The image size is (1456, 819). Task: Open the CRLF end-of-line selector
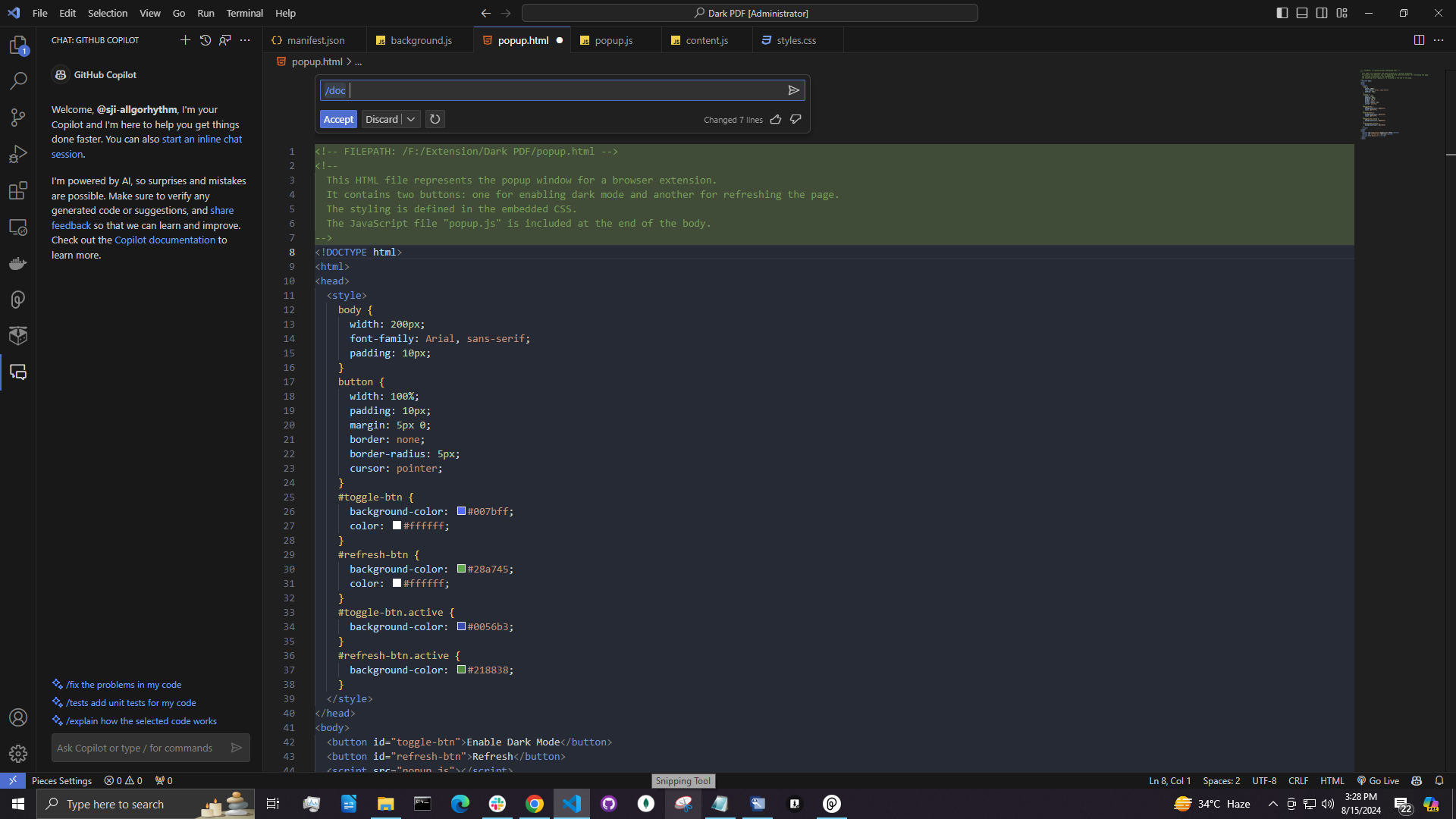point(1298,780)
